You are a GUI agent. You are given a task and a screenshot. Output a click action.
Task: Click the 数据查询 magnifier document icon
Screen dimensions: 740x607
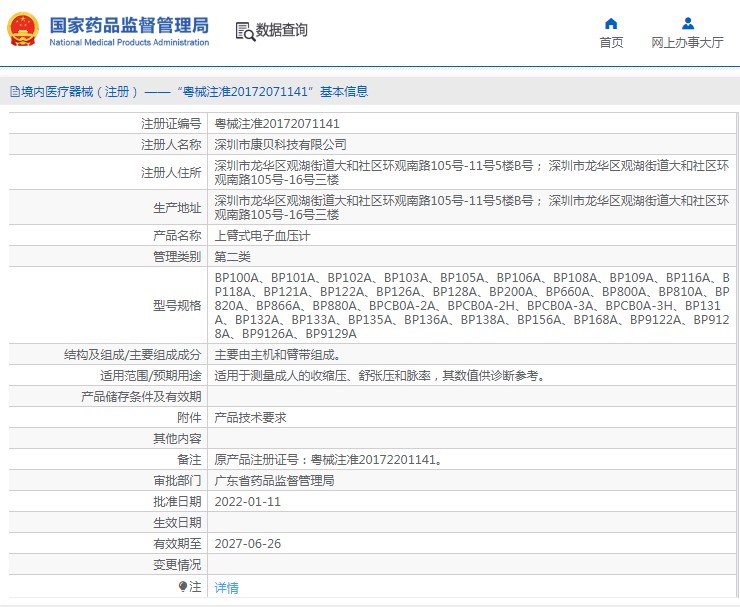click(244, 31)
